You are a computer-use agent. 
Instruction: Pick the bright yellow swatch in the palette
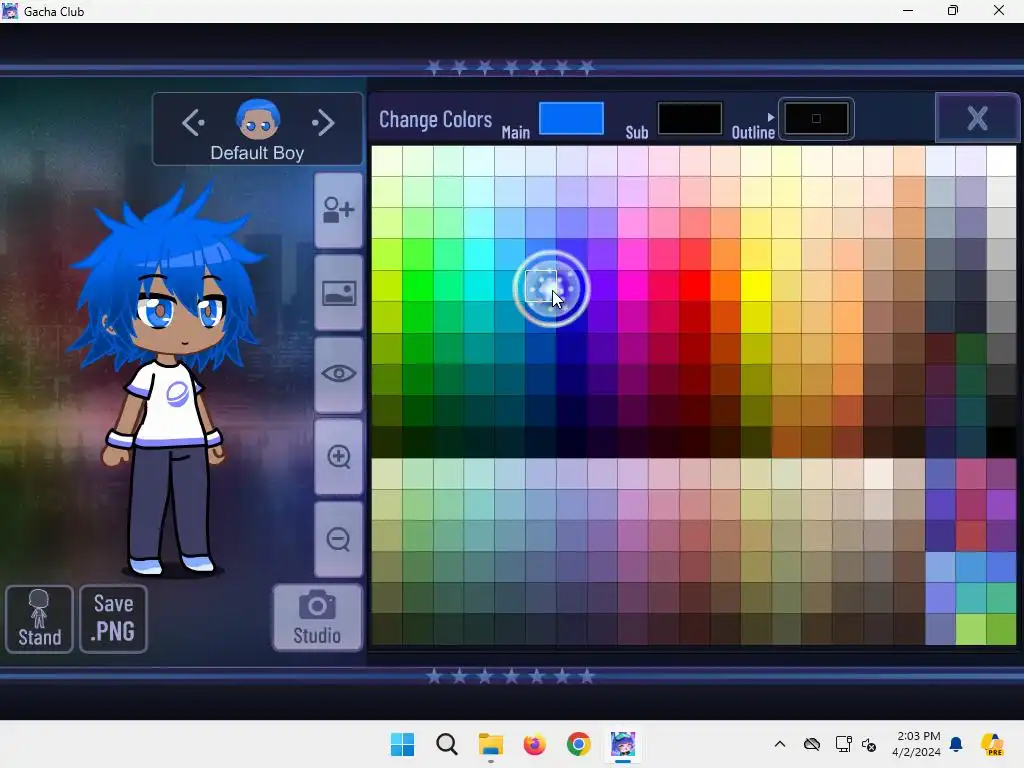pos(756,286)
